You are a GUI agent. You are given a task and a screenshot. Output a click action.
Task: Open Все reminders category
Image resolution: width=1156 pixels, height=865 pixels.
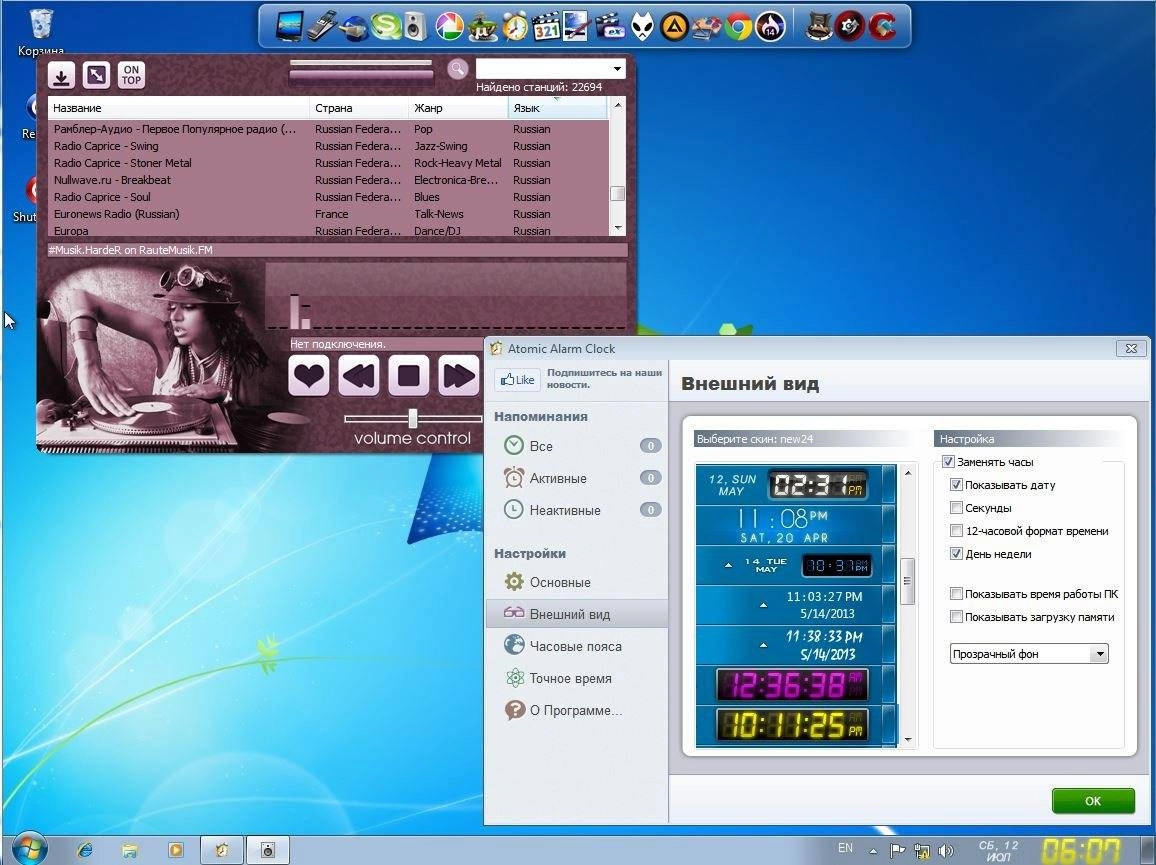click(x=577, y=446)
